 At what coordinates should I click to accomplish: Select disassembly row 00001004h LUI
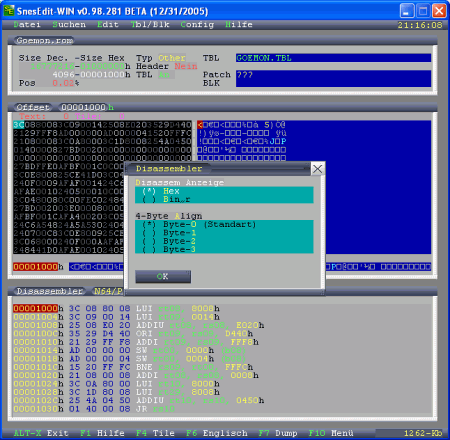116,317
